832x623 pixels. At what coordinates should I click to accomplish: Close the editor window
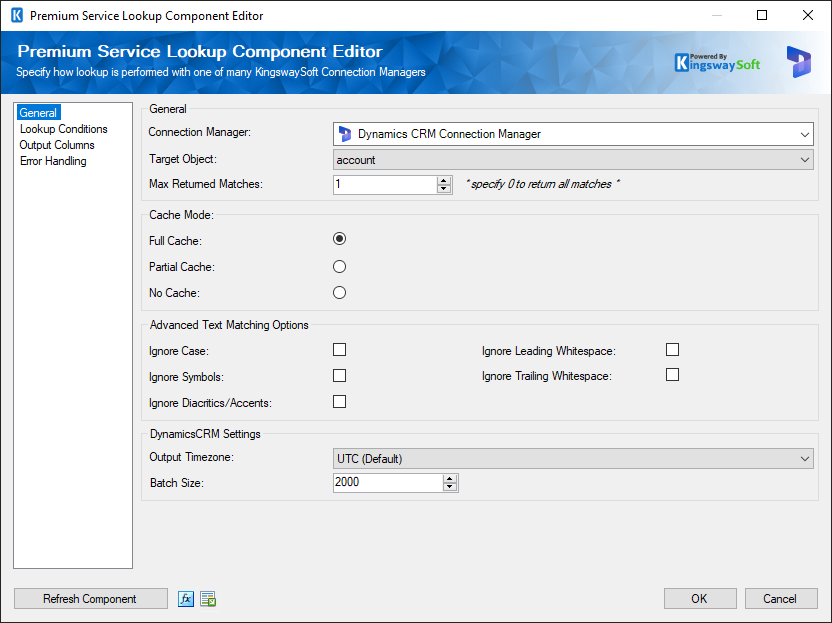[x=808, y=15]
